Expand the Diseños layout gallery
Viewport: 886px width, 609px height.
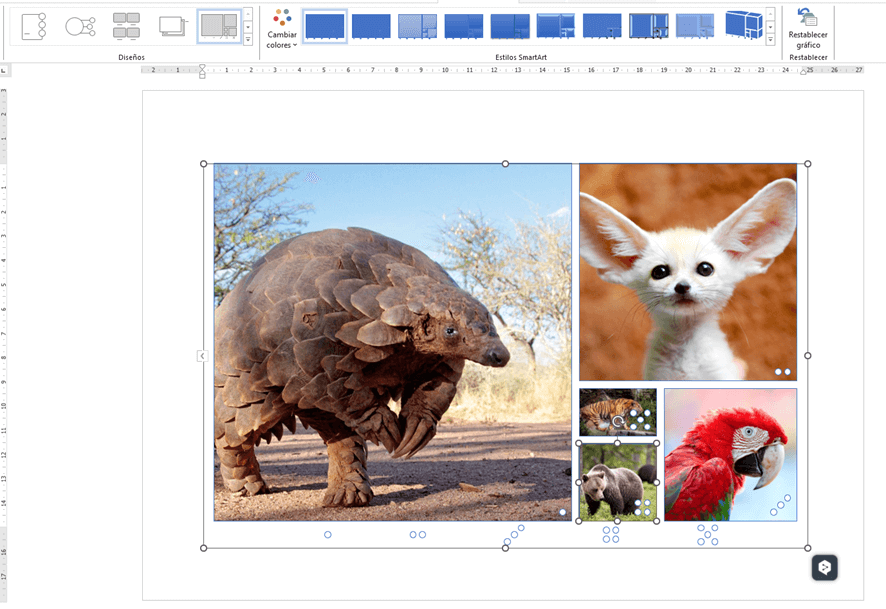(248, 41)
